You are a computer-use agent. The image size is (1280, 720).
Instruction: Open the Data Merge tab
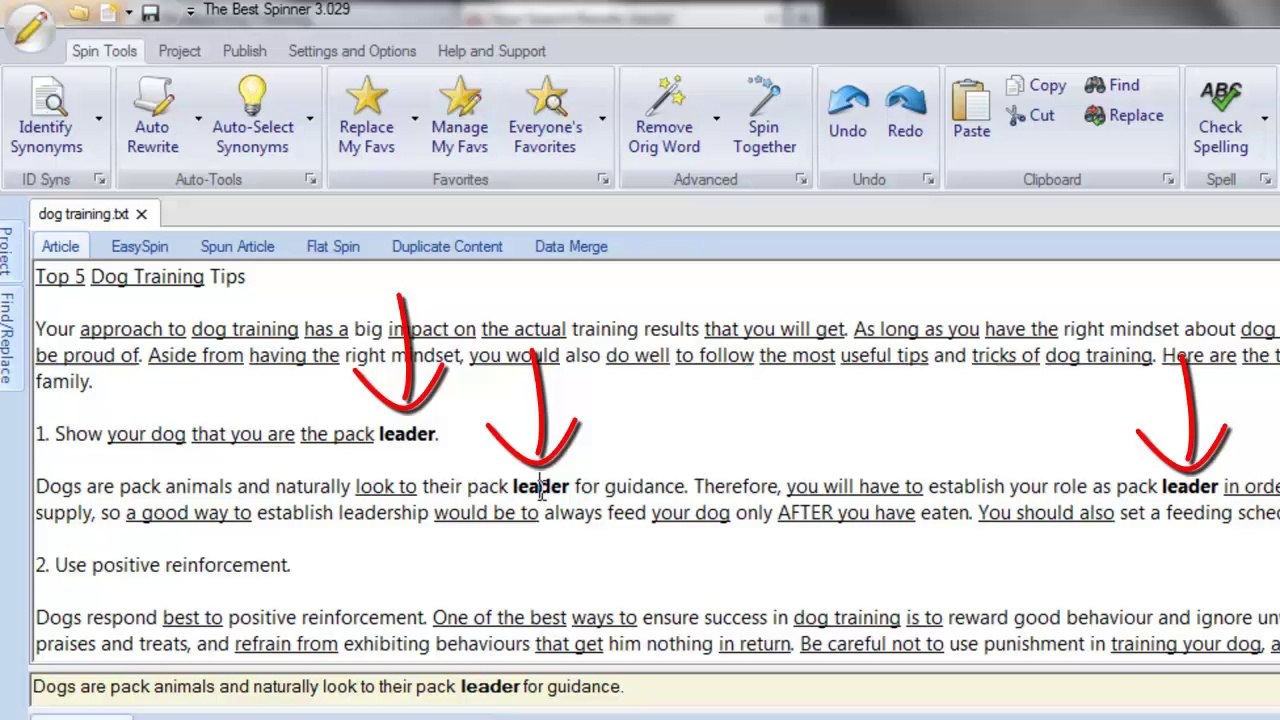point(571,246)
